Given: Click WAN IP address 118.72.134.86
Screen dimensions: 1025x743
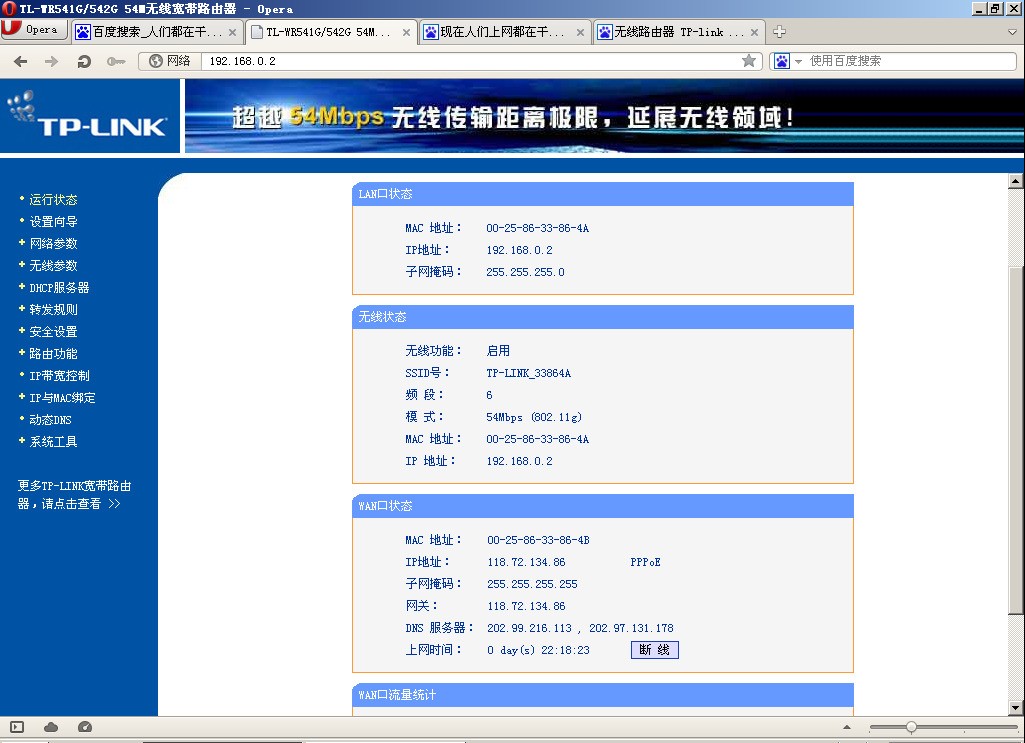Looking at the screenshot, I should 526,562.
